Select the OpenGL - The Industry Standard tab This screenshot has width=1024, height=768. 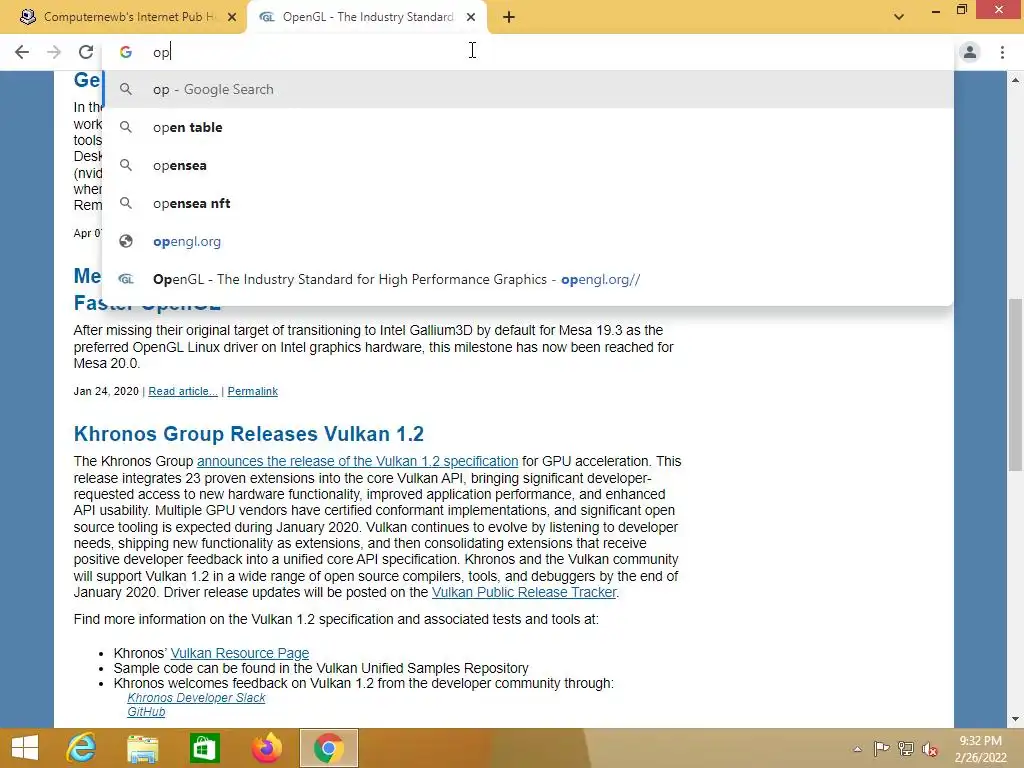click(x=366, y=18)
